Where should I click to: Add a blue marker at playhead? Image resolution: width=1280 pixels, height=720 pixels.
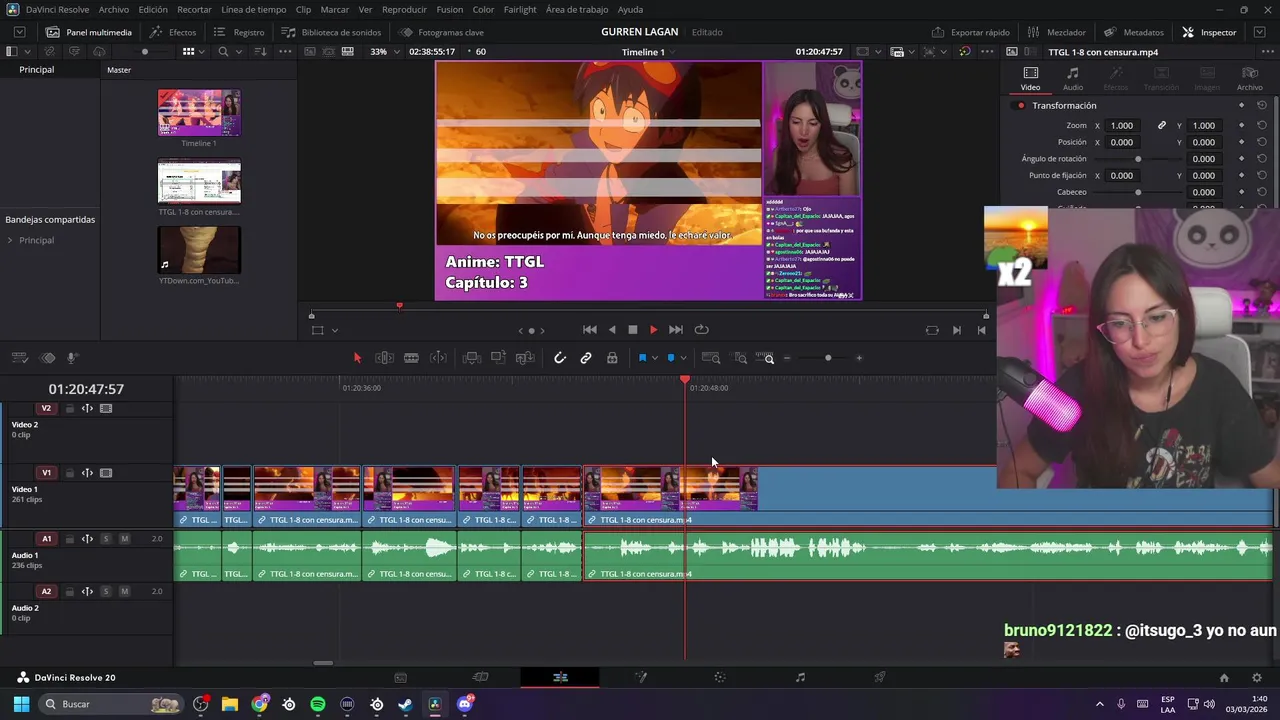[671, 358]
